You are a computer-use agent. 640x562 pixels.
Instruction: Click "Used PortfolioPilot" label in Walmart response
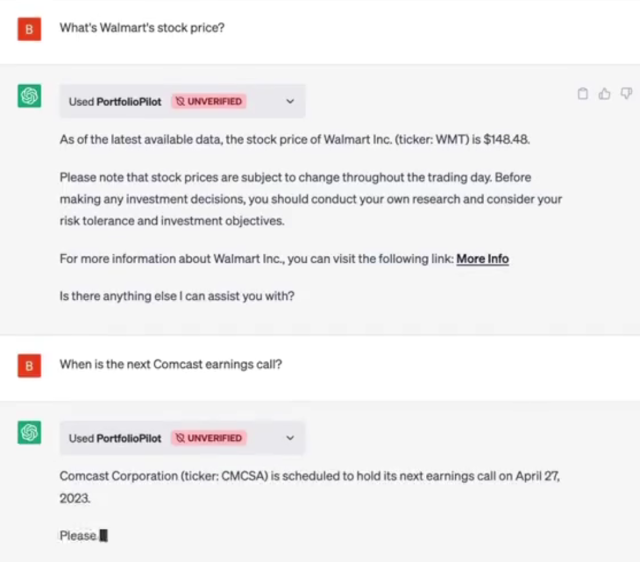pos(114,101)
